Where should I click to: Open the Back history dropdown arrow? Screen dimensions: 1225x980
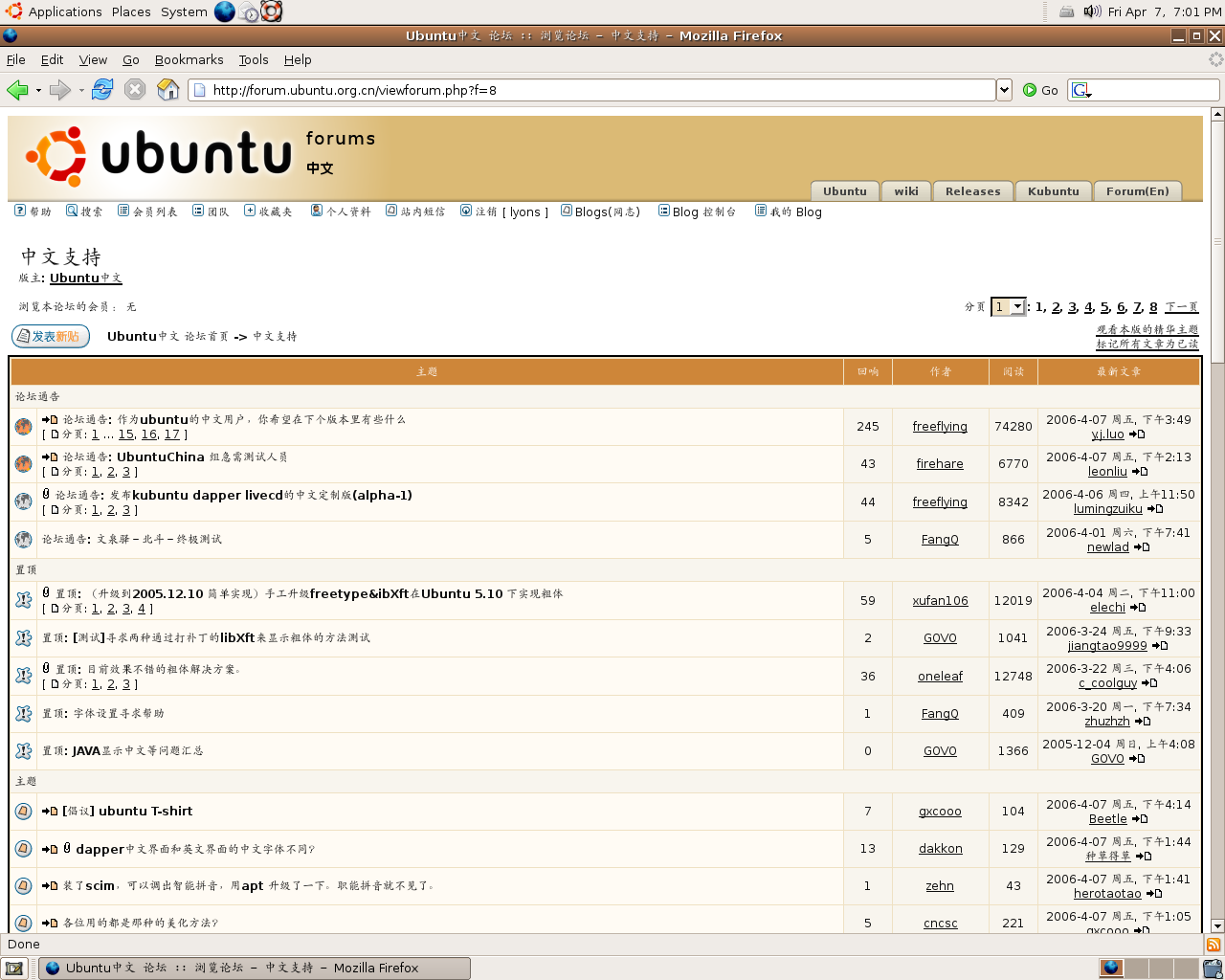[x=38, y=90]
